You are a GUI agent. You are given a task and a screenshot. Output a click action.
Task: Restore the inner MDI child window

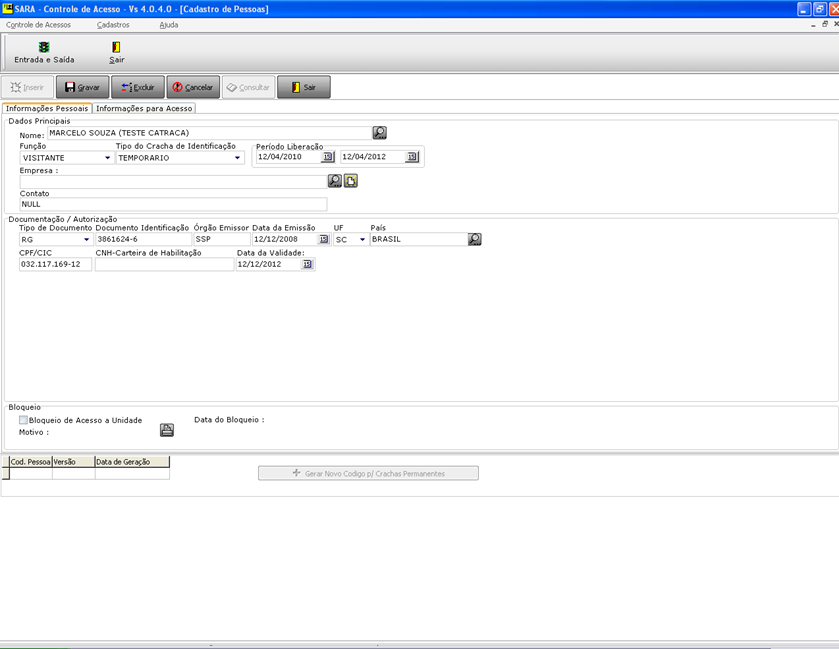click(x=825, y=24)
